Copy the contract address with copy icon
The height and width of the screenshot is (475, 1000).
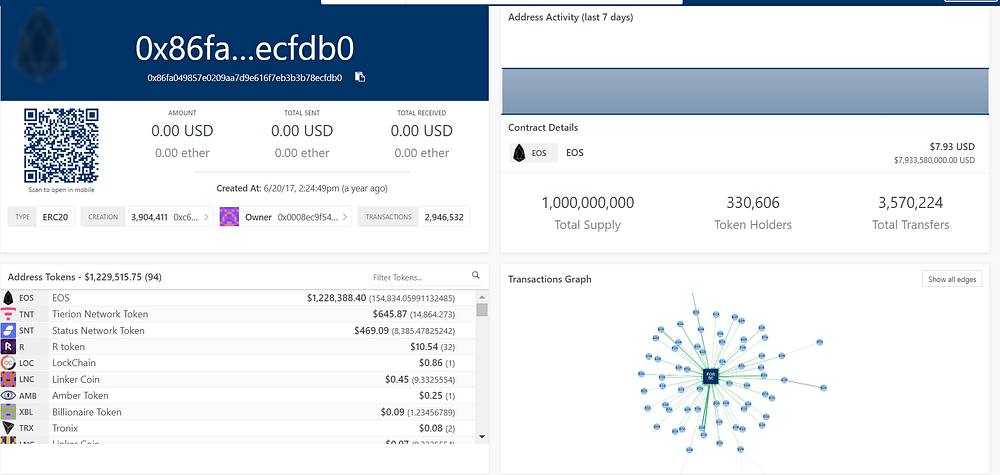pyautogui.click(x=360, y=78)
